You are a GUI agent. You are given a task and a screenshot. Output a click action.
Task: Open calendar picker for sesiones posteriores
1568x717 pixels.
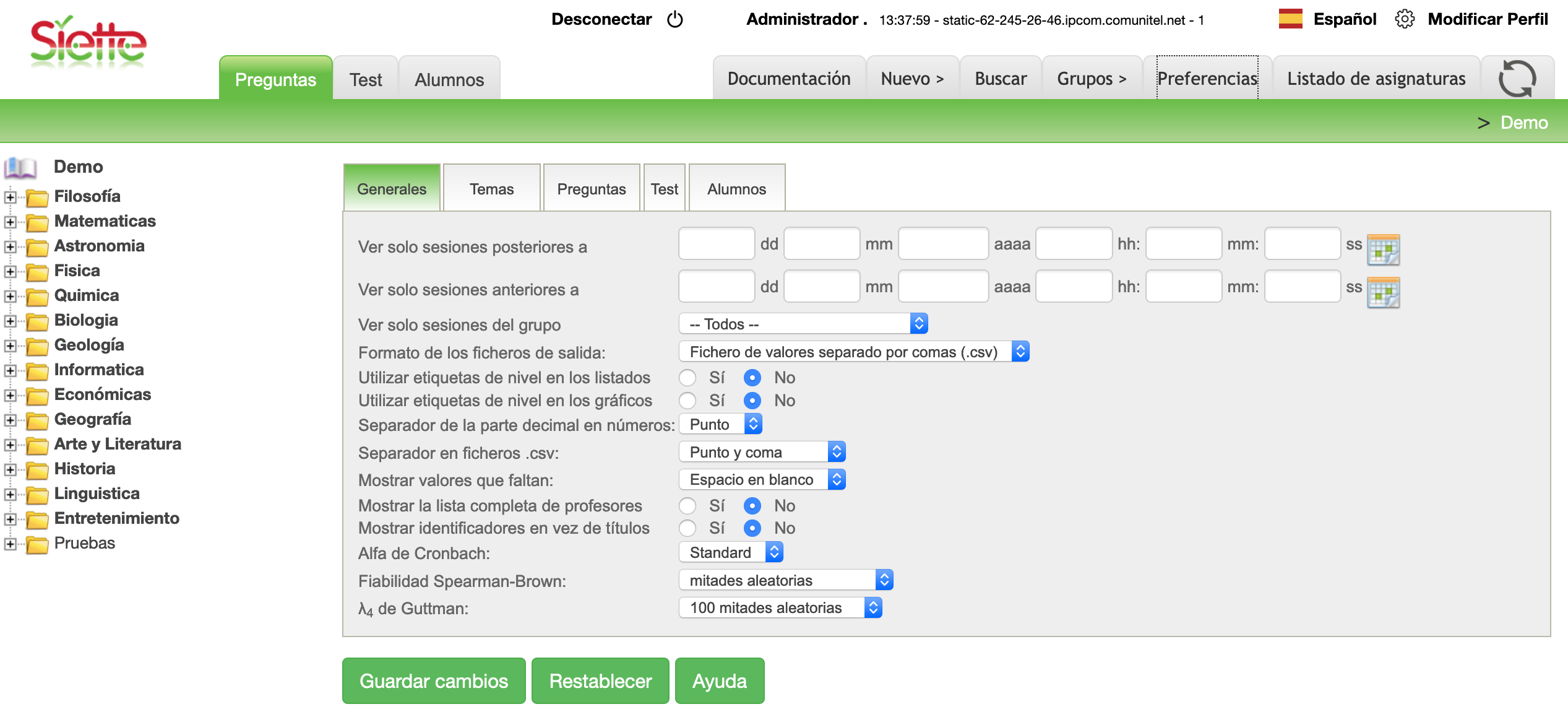[1383, 249]
